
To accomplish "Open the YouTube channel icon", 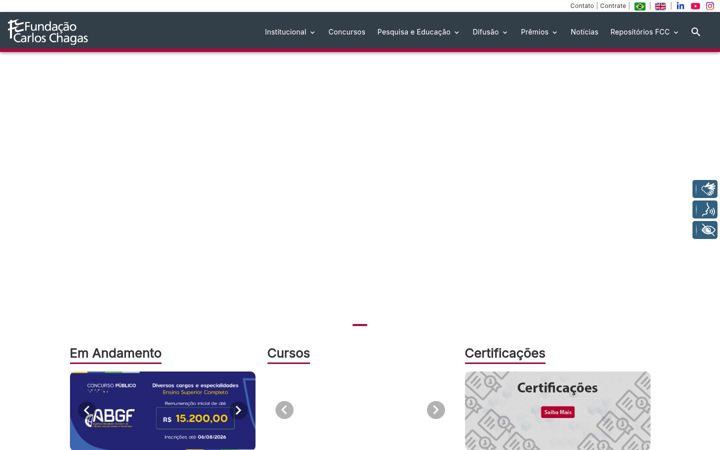I will (x=695, y=6).
